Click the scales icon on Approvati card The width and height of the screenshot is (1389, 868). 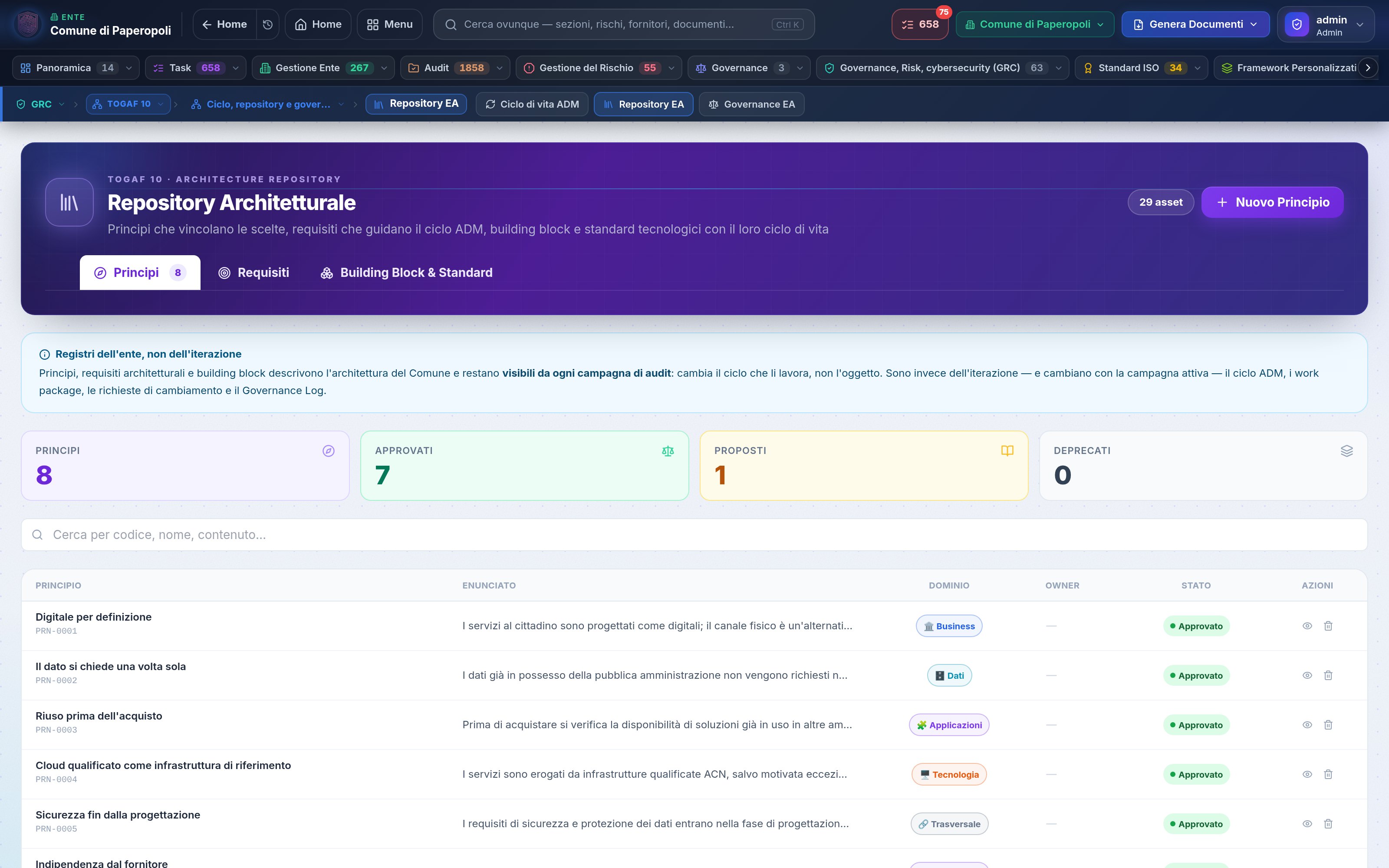(668, 450)
